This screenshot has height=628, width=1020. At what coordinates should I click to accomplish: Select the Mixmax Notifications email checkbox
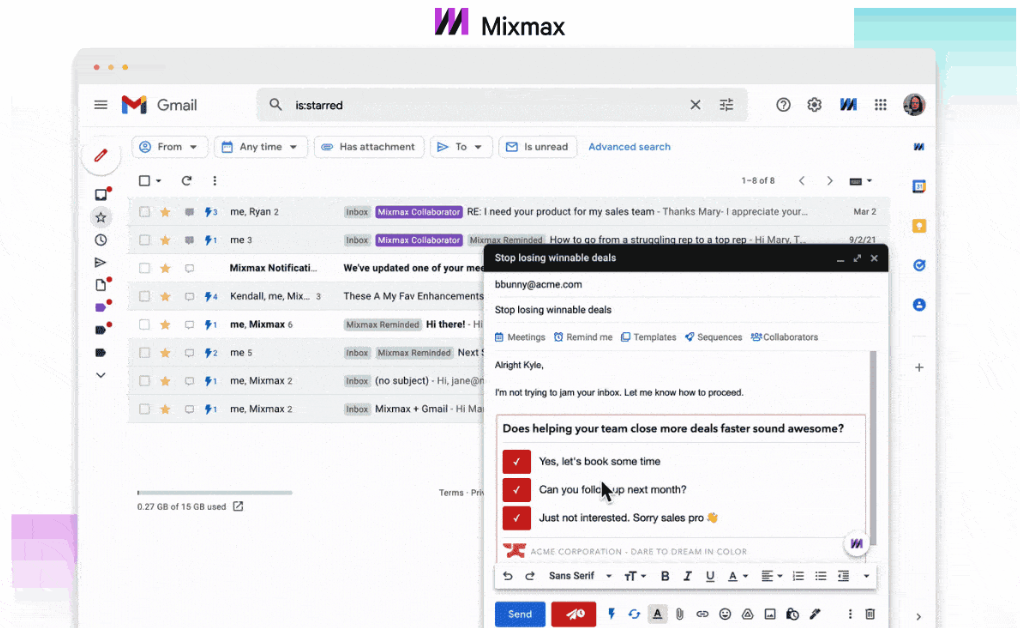coord(144,268)
